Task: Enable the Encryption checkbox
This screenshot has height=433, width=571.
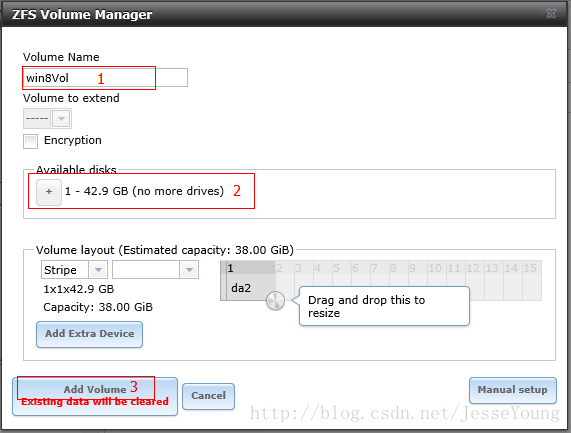Action: point(30,141)
